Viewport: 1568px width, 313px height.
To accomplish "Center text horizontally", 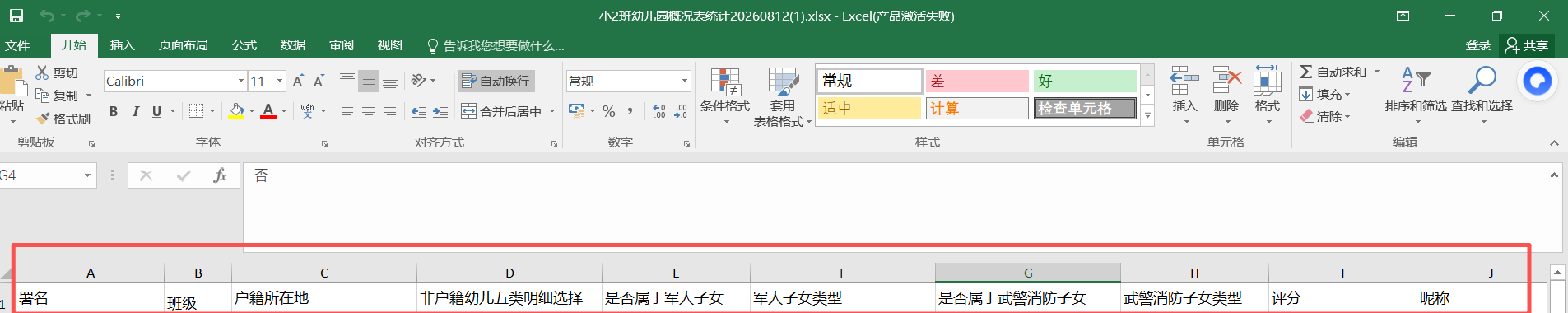I will pyautogui.click(x=369, y=111).
